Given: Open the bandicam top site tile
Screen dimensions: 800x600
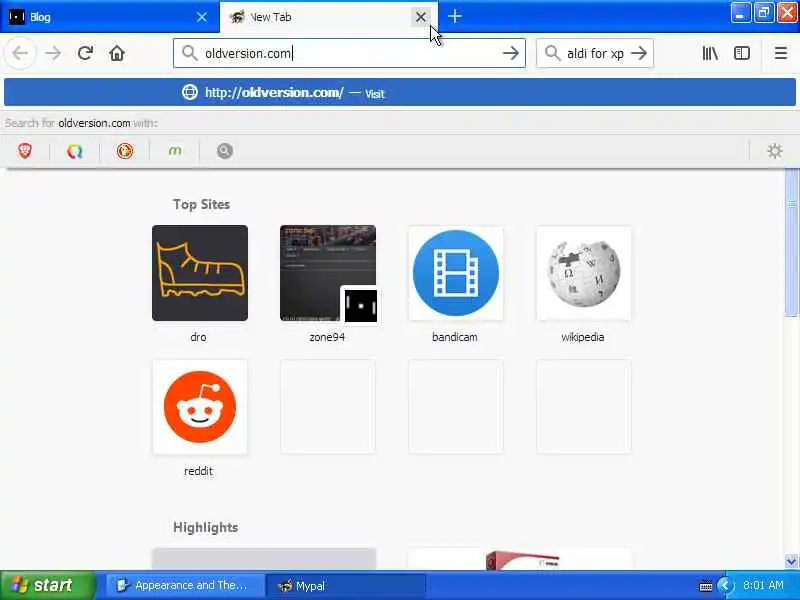Looking at the screenshot, I should pyautogui.click(x=456, y=273).
